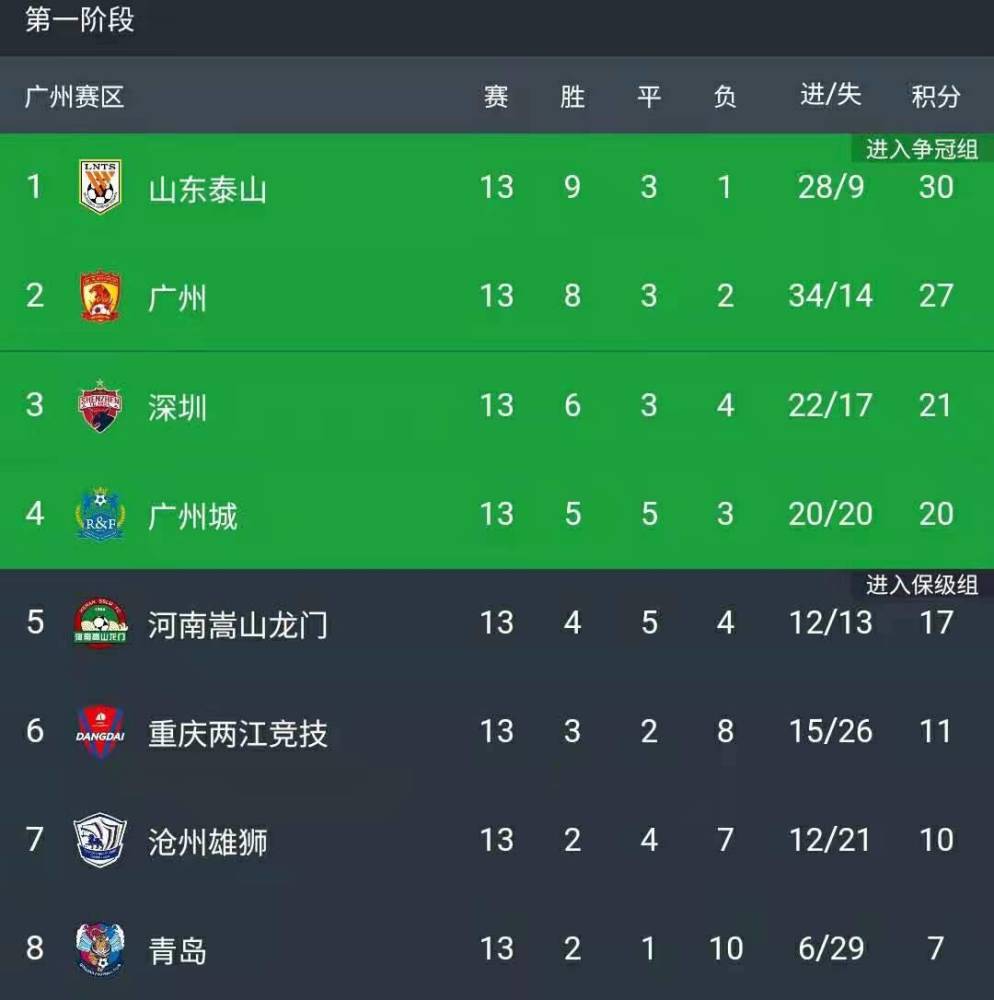Viewport: 994px width, 1000px height.
Task: Click the Henan Songshan Longmen crest
Action: click(100, 623)
